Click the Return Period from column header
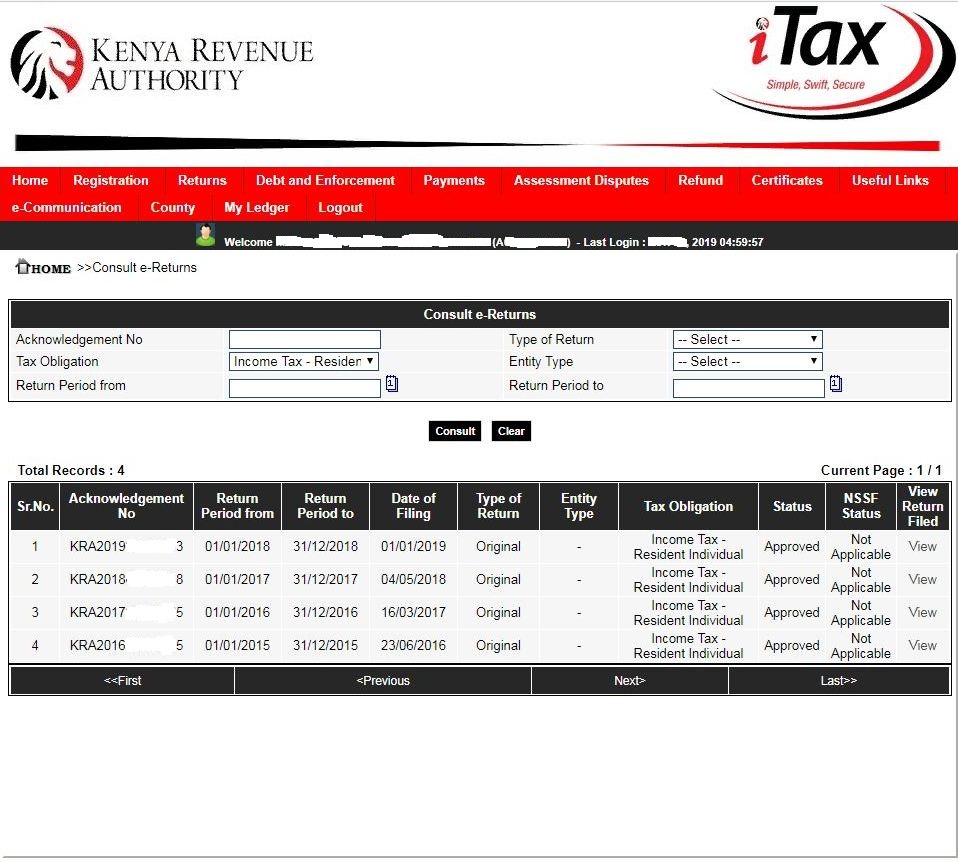This screenshot has width=958, height=862. pyautogui.click(x=237, y=506)
